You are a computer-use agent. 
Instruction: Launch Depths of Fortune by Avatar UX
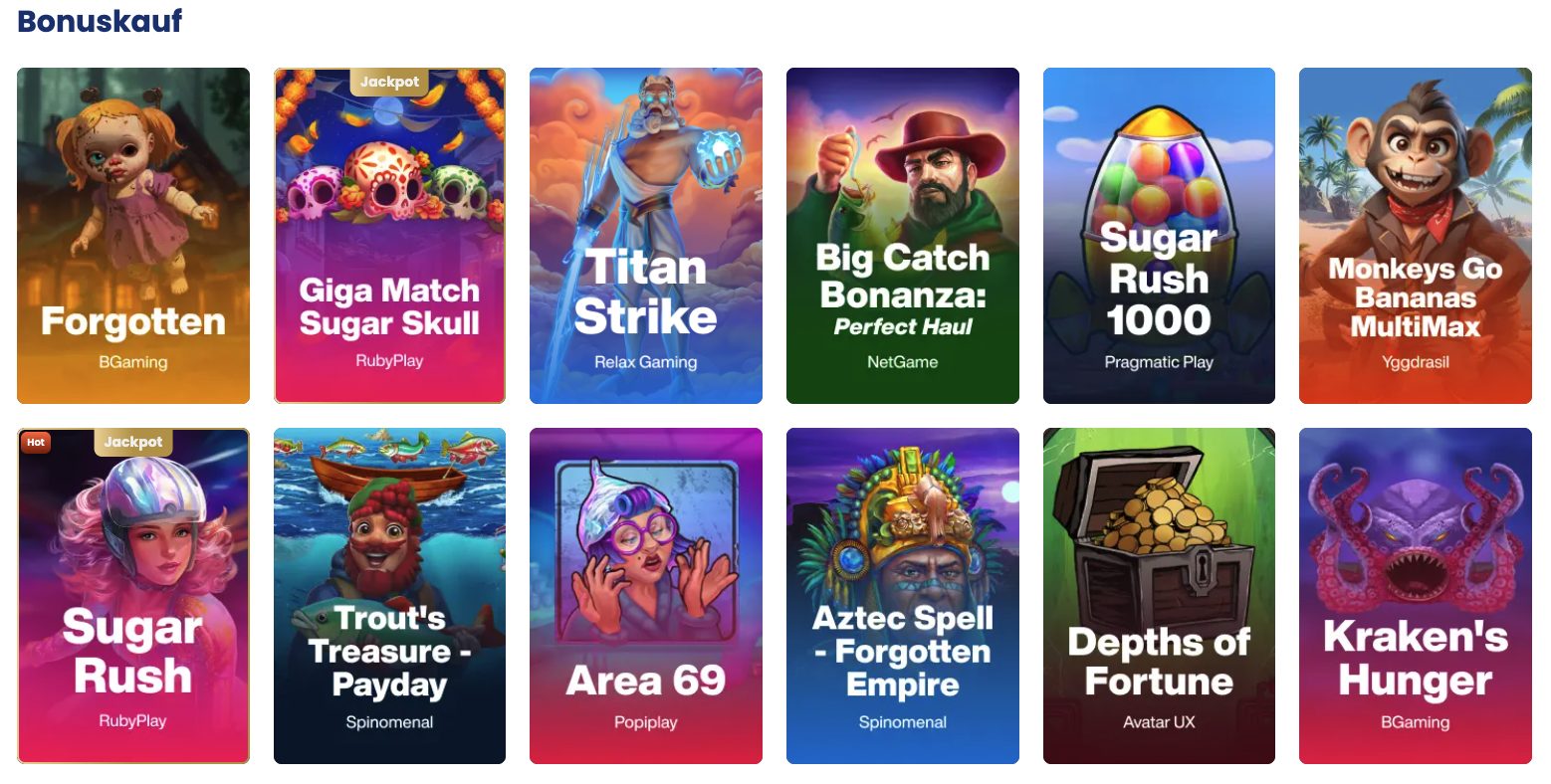[1159, 596]
